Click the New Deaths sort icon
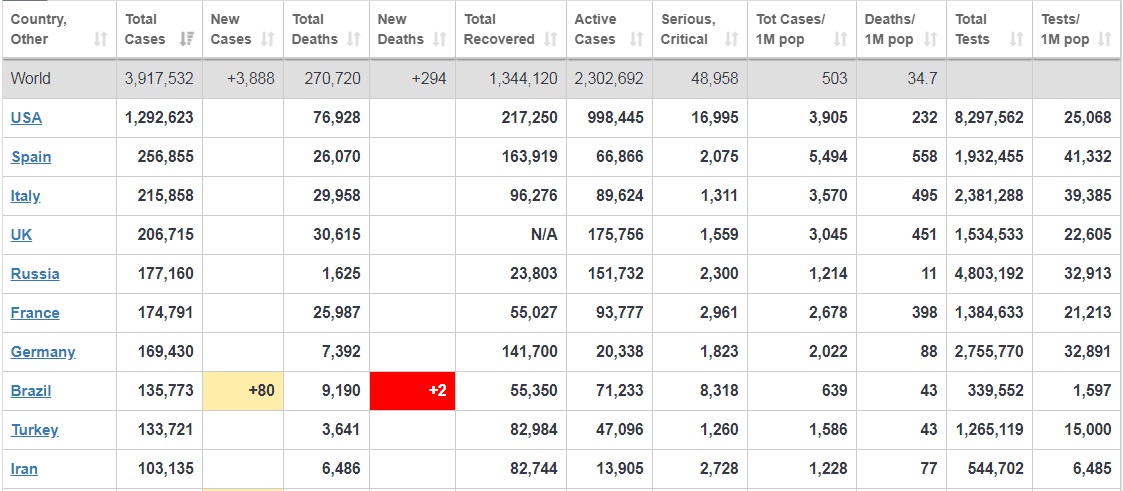 coord(440,40)
